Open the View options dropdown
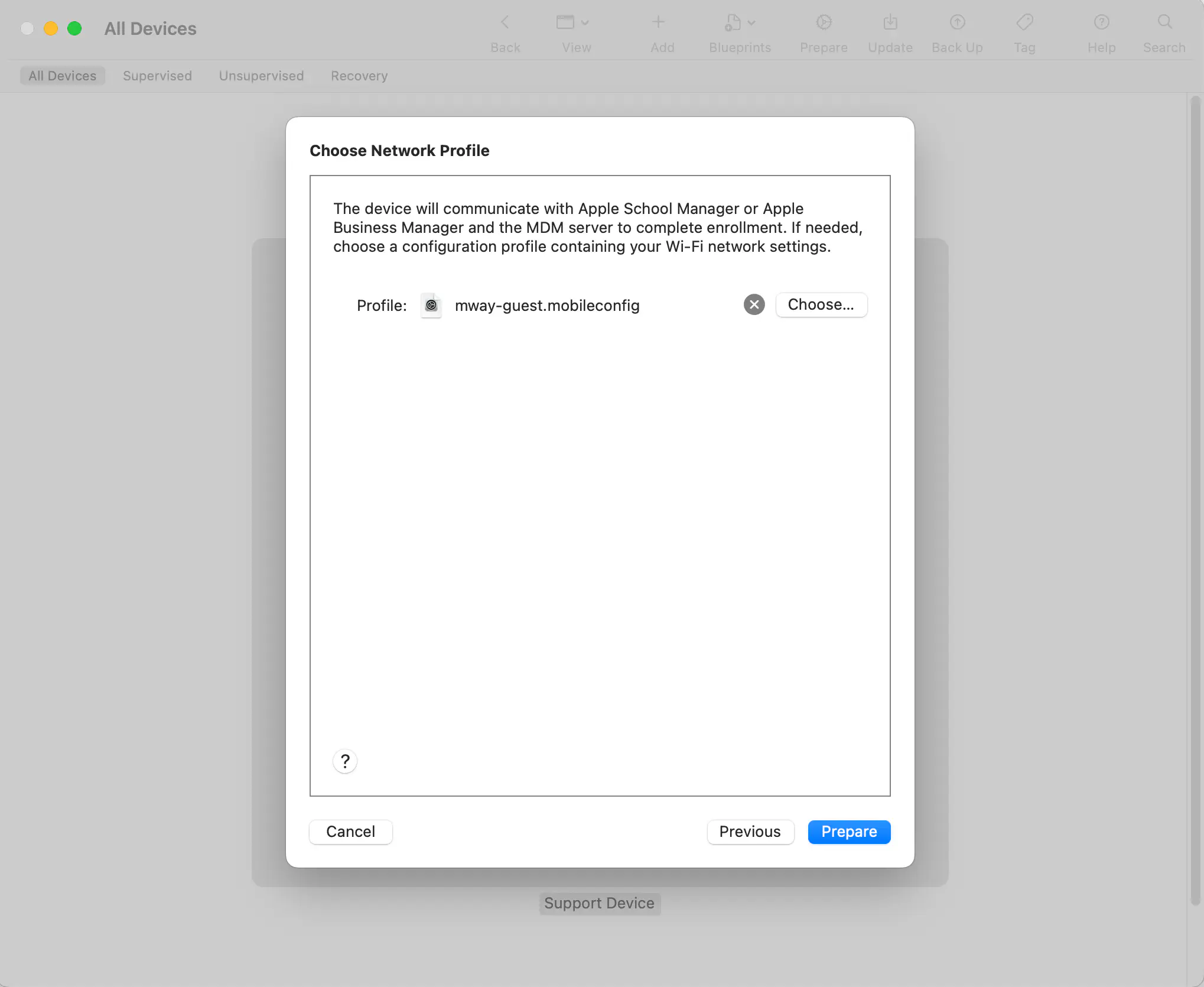 click(584, 22)
